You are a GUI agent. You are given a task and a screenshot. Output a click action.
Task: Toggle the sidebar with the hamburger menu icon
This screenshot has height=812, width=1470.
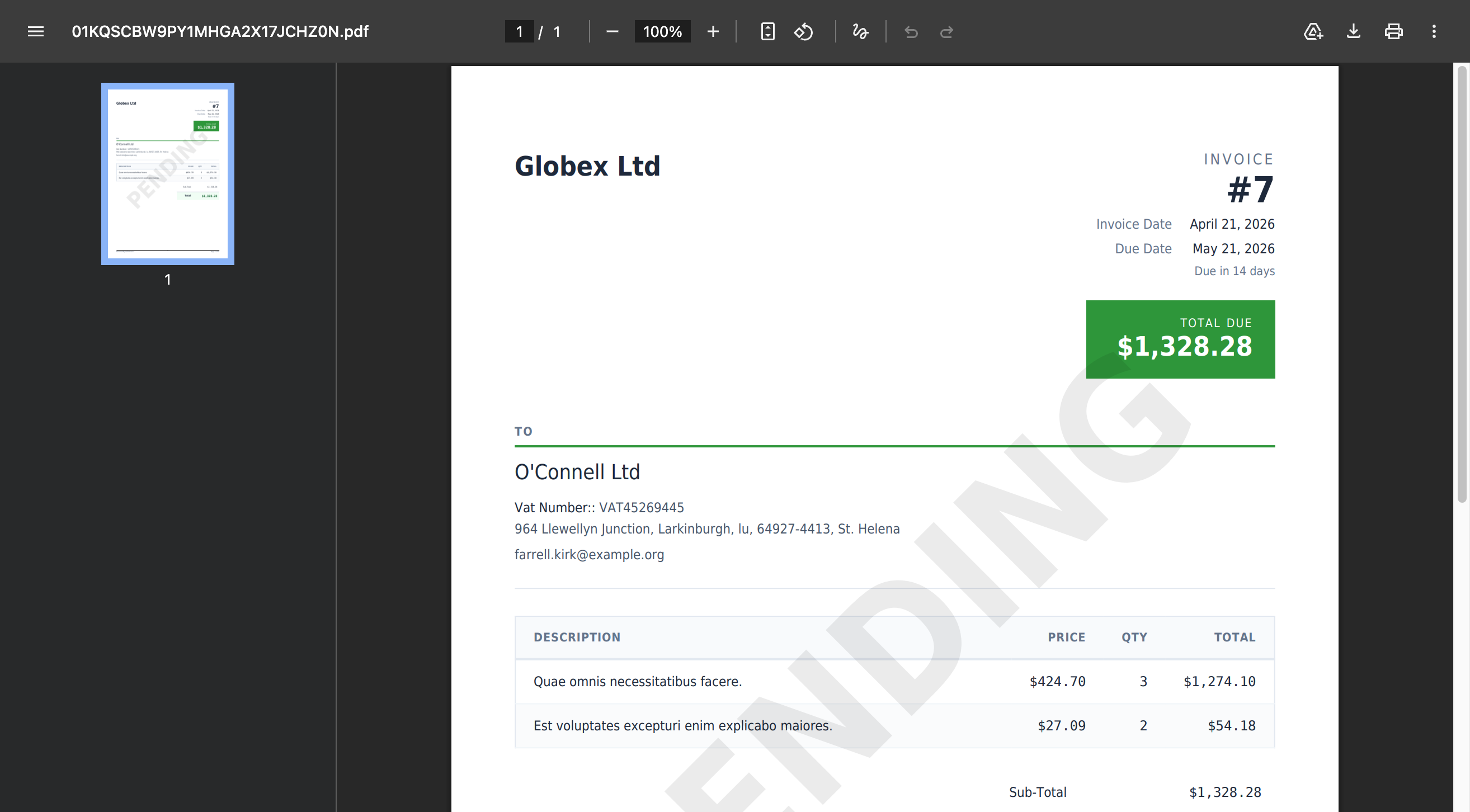coord(35,31)
